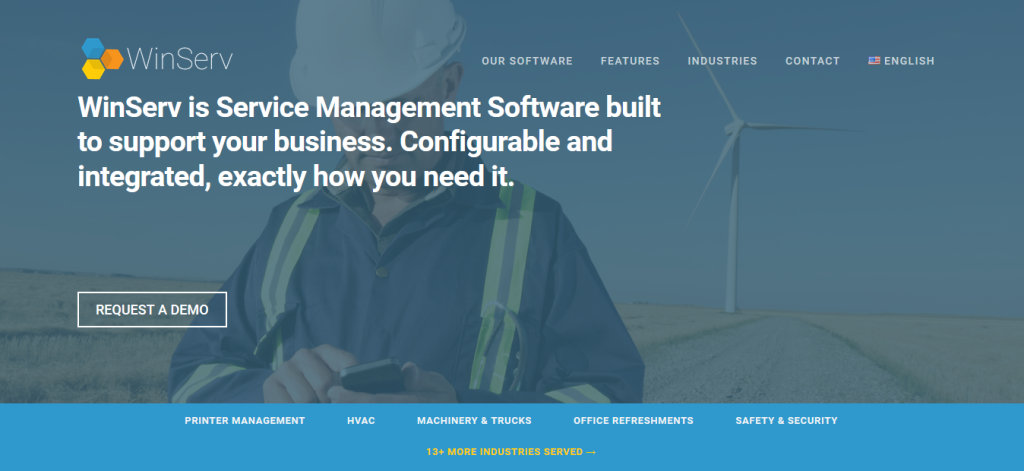
Task: Open the Printer Management industry link
Action: coord(245,421)
